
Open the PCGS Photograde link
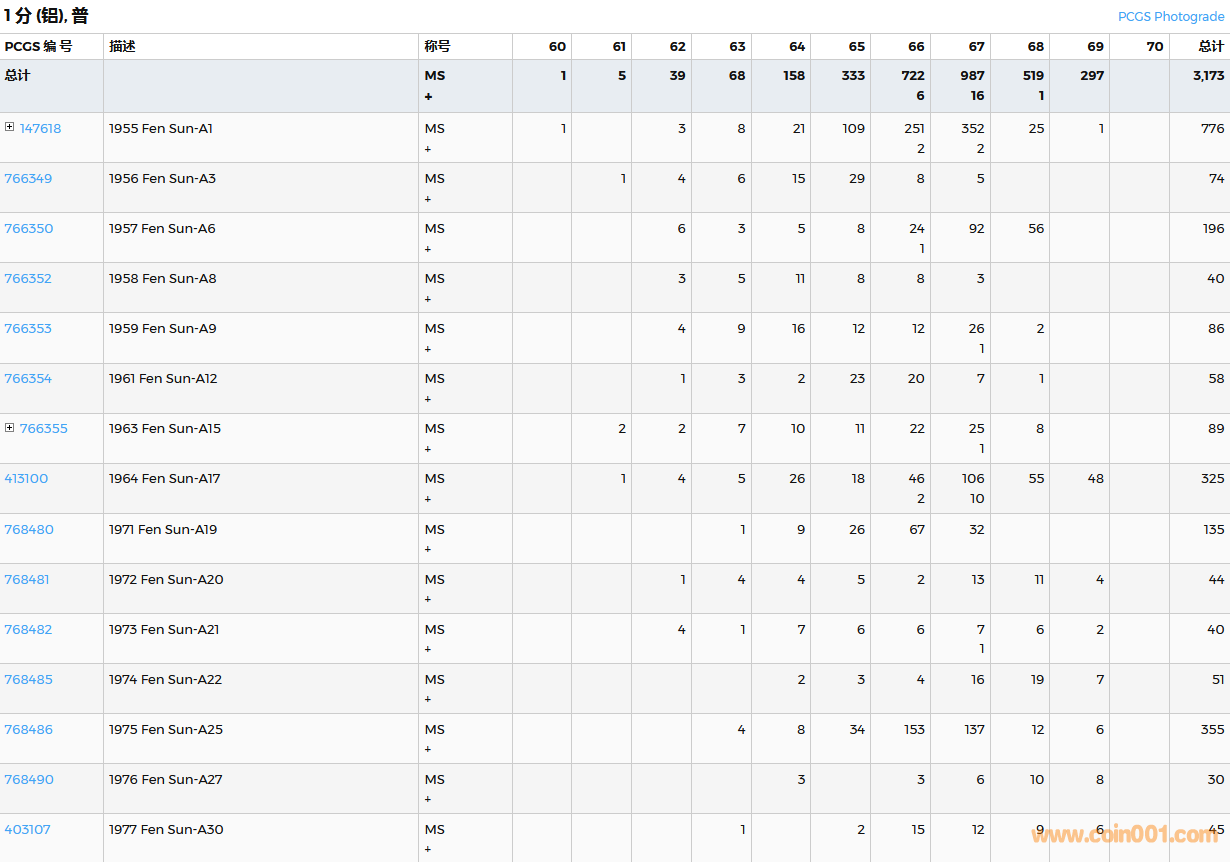pyautogui.click(x=1170, y=17)
